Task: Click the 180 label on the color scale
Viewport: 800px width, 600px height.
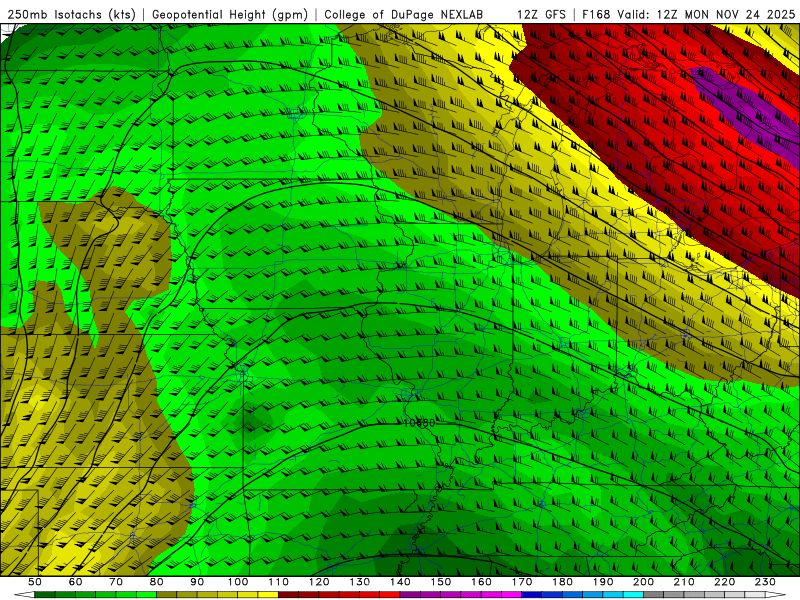Action: [x=562, y=582]
